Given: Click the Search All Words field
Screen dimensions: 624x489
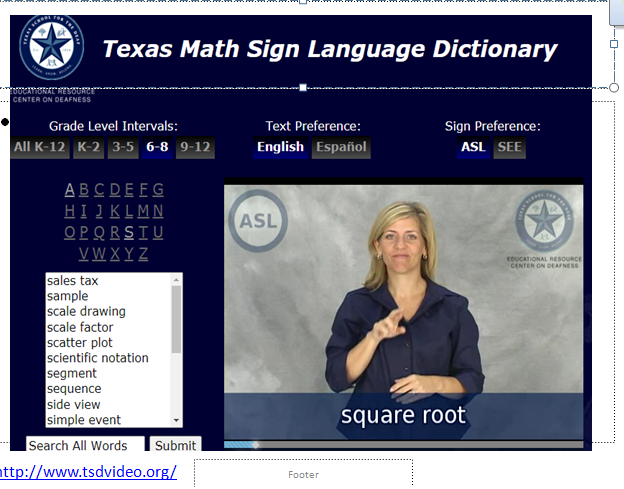Looking at the screenshot, I should pyautogui.click(x=85, y=446).
